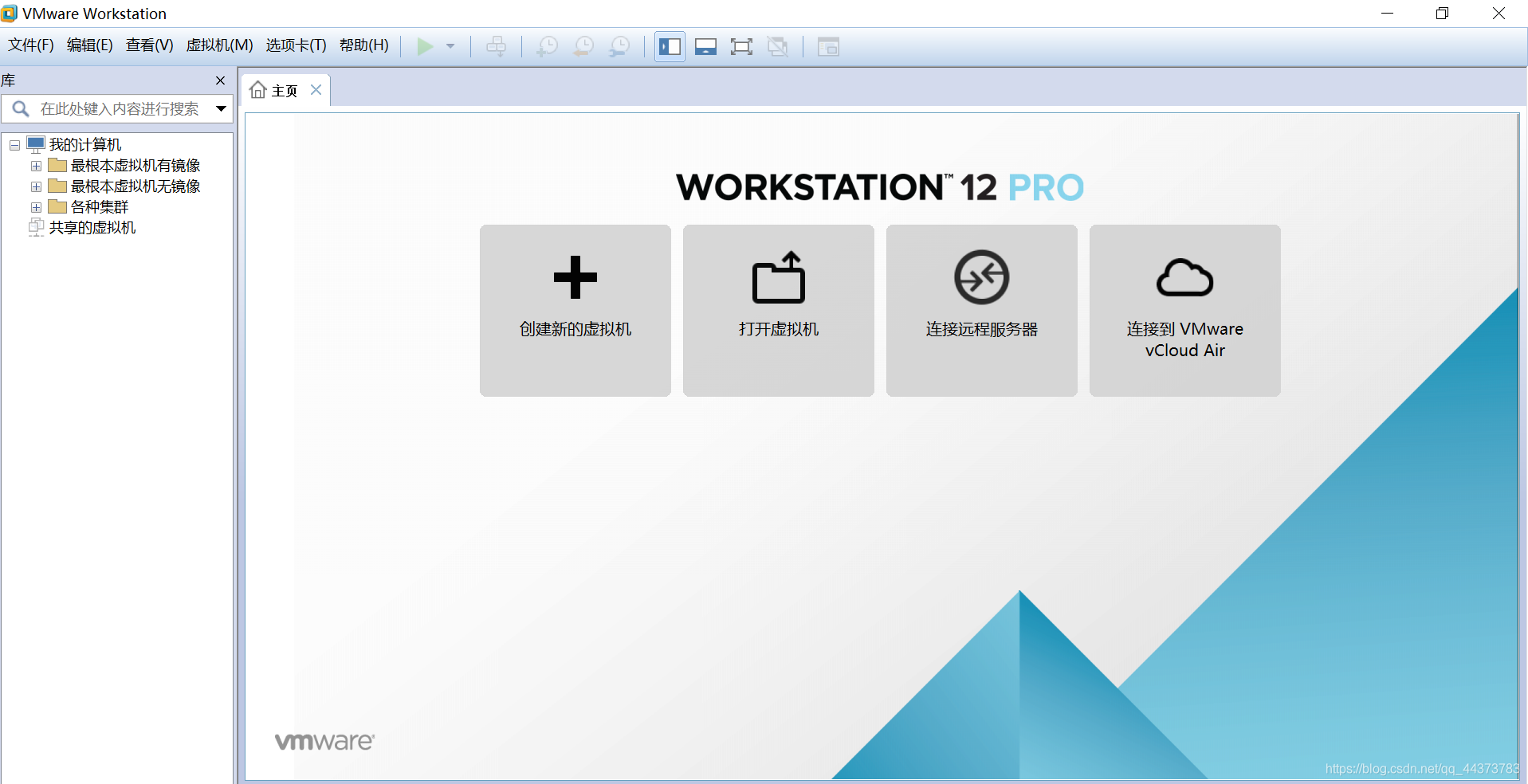The height and width of the screenshot is (784, 1528).
Task: Click the VMware Workstation title bar app icon
Action: pos(10,14)
